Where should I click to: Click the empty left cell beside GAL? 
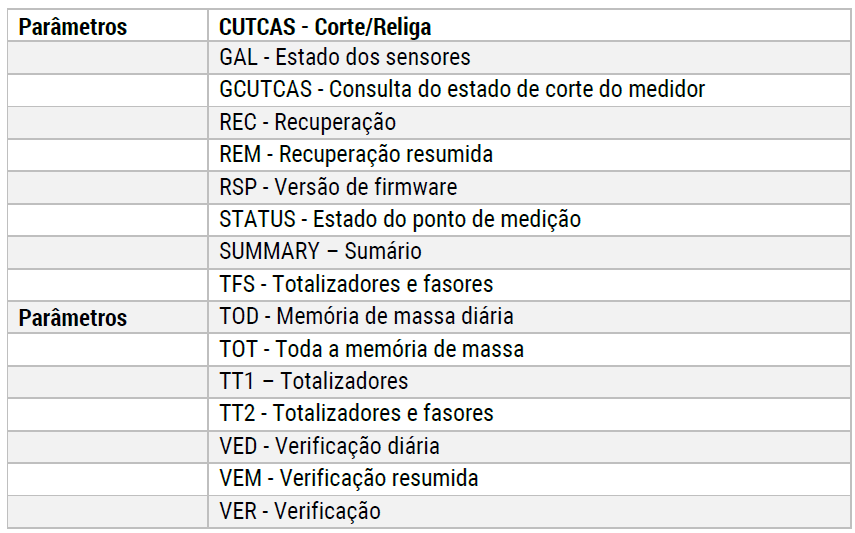109,58
